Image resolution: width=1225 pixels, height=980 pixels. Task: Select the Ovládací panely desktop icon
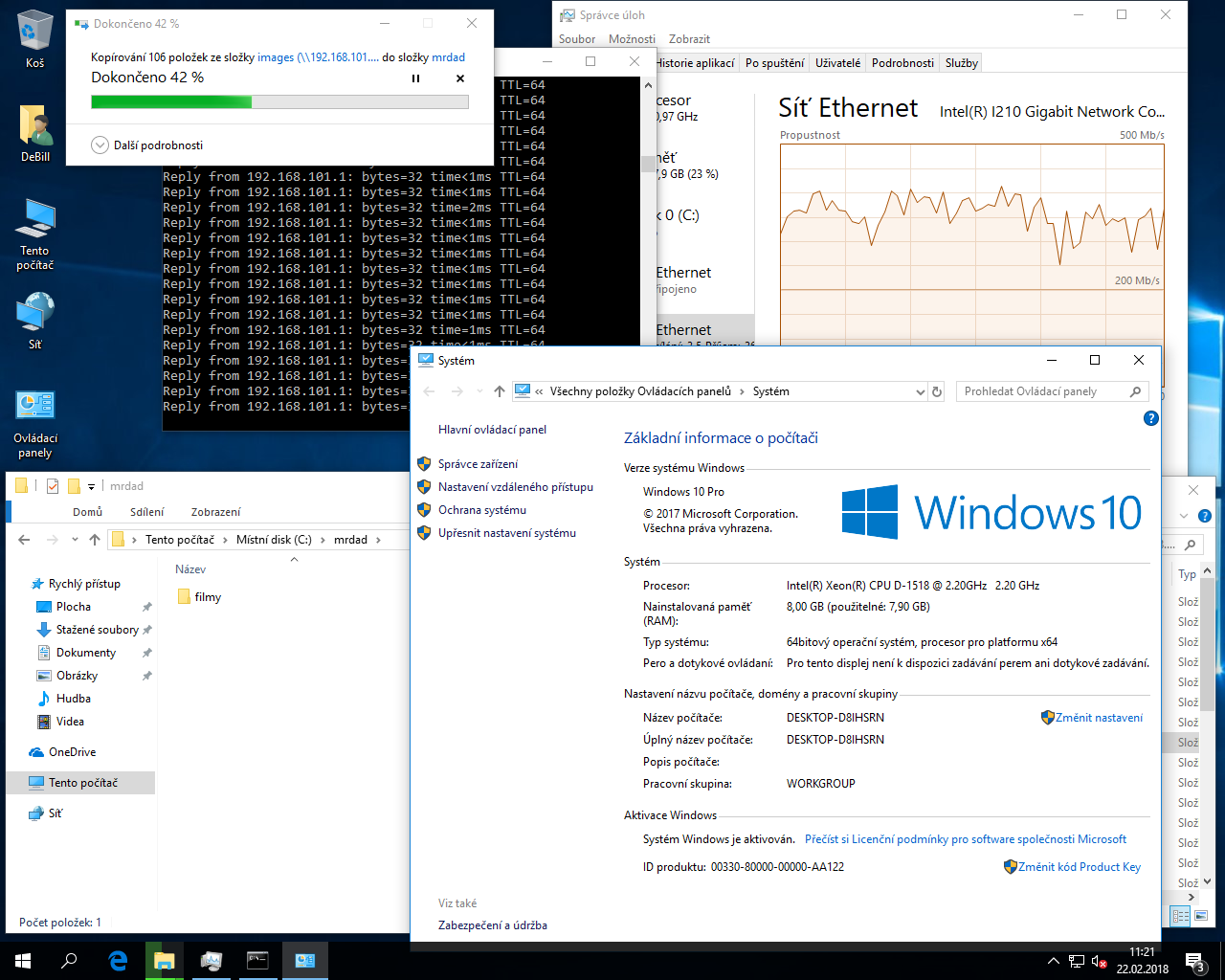tap(34, 424)
